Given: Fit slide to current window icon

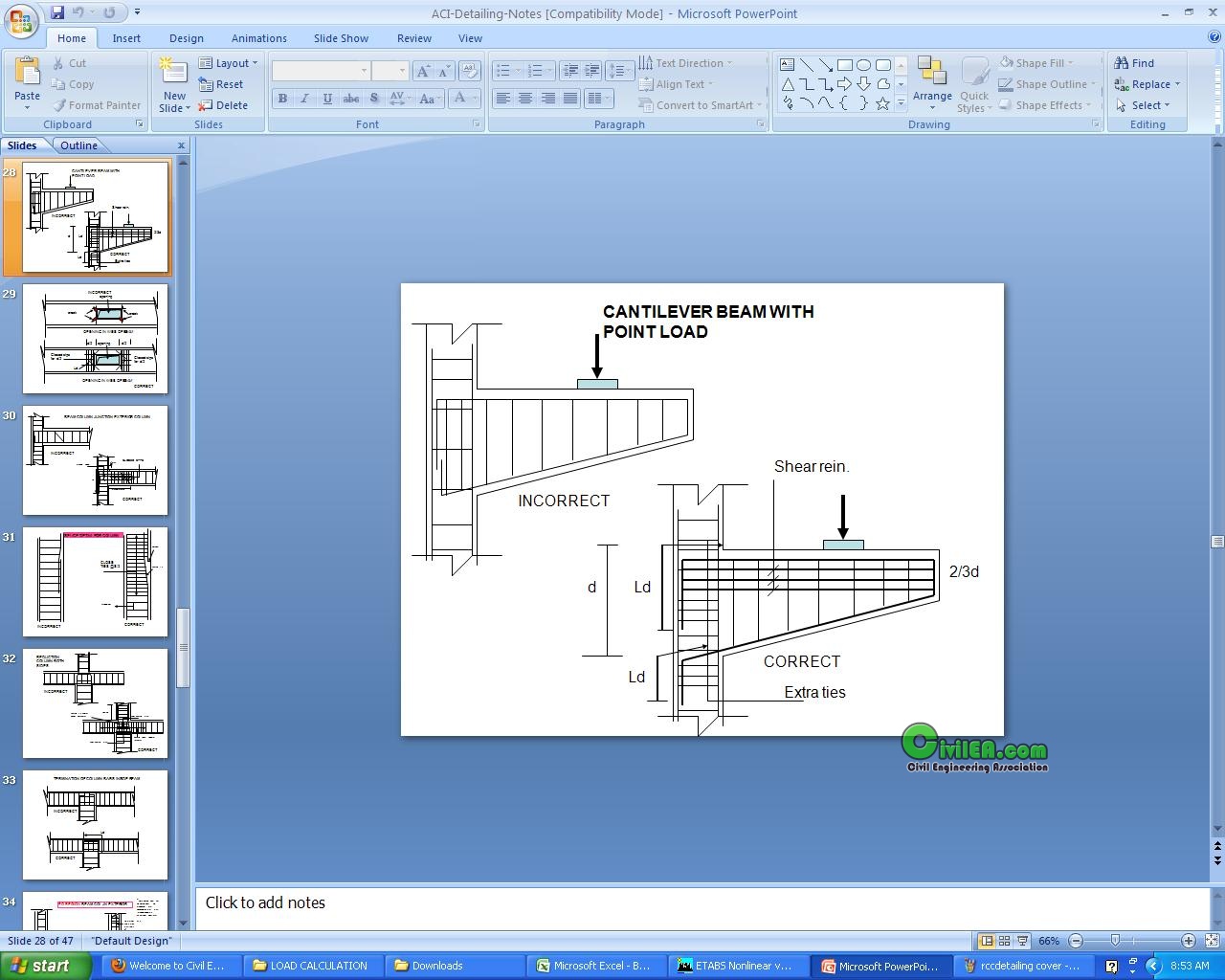Looking at the screenshot, I should pyautogui.click(x=1212, y=941).
